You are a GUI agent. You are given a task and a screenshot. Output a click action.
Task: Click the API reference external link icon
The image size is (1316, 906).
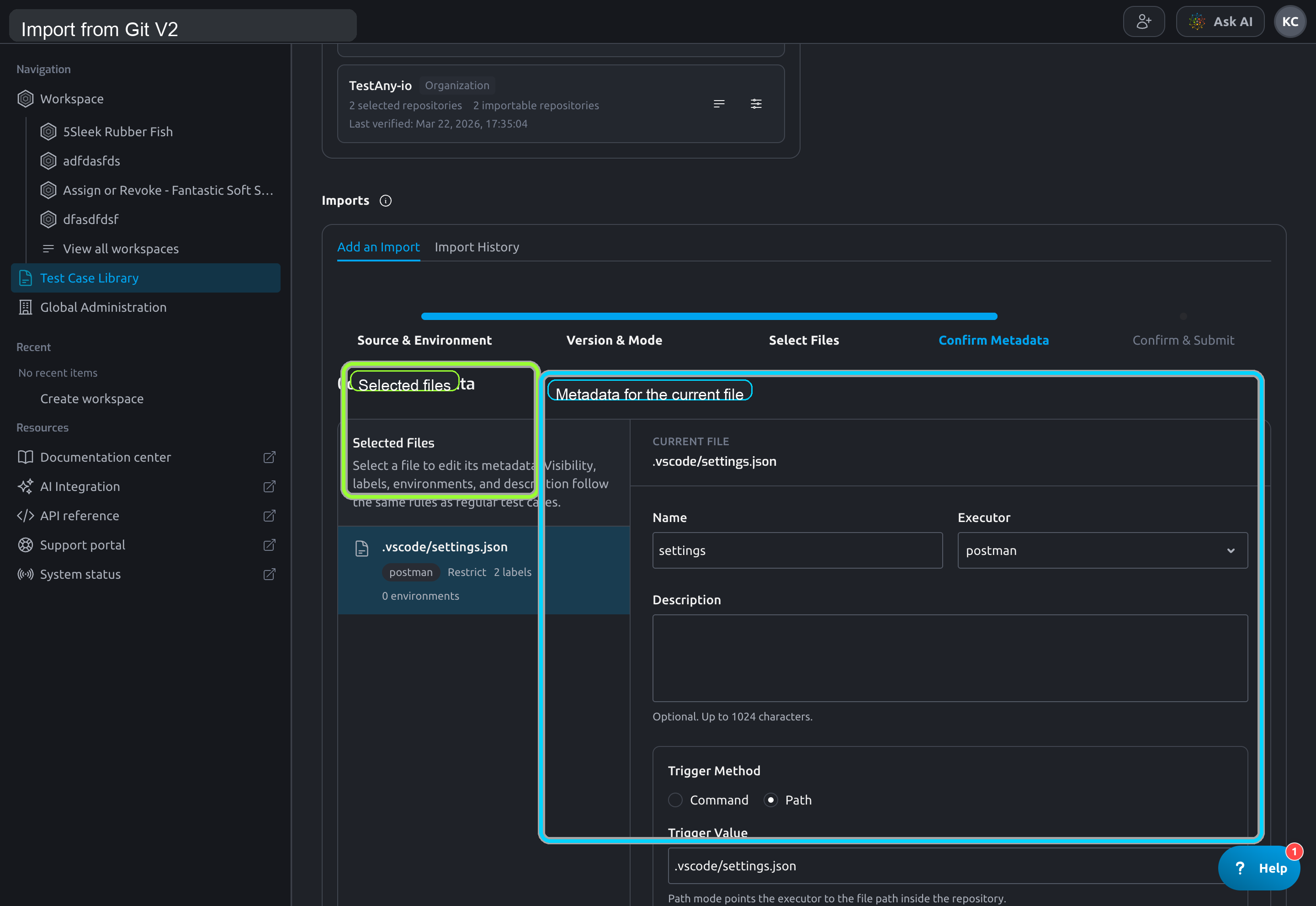pyautogui.click(x=270, y=516)
